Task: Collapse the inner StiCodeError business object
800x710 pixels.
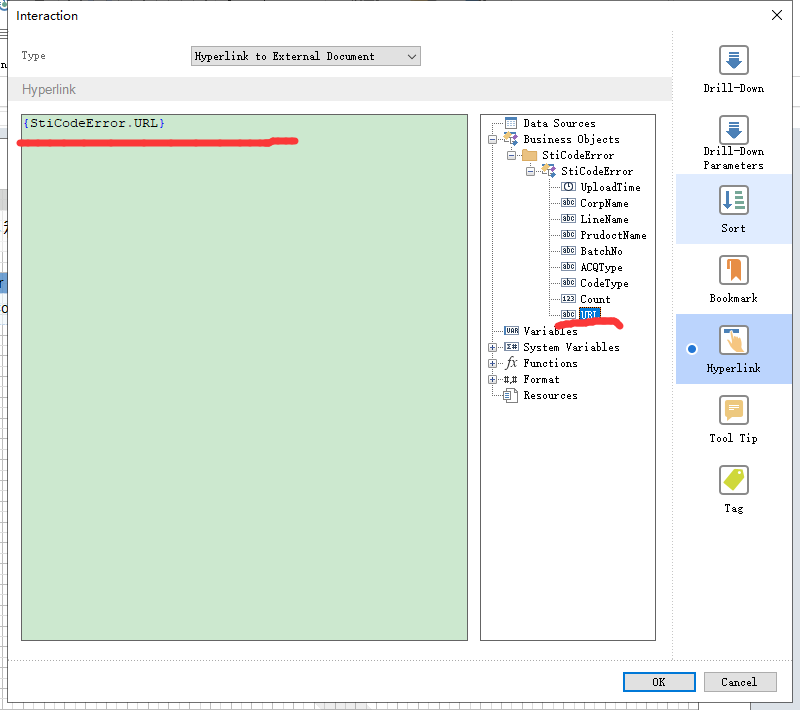Action: pos(531,171)
